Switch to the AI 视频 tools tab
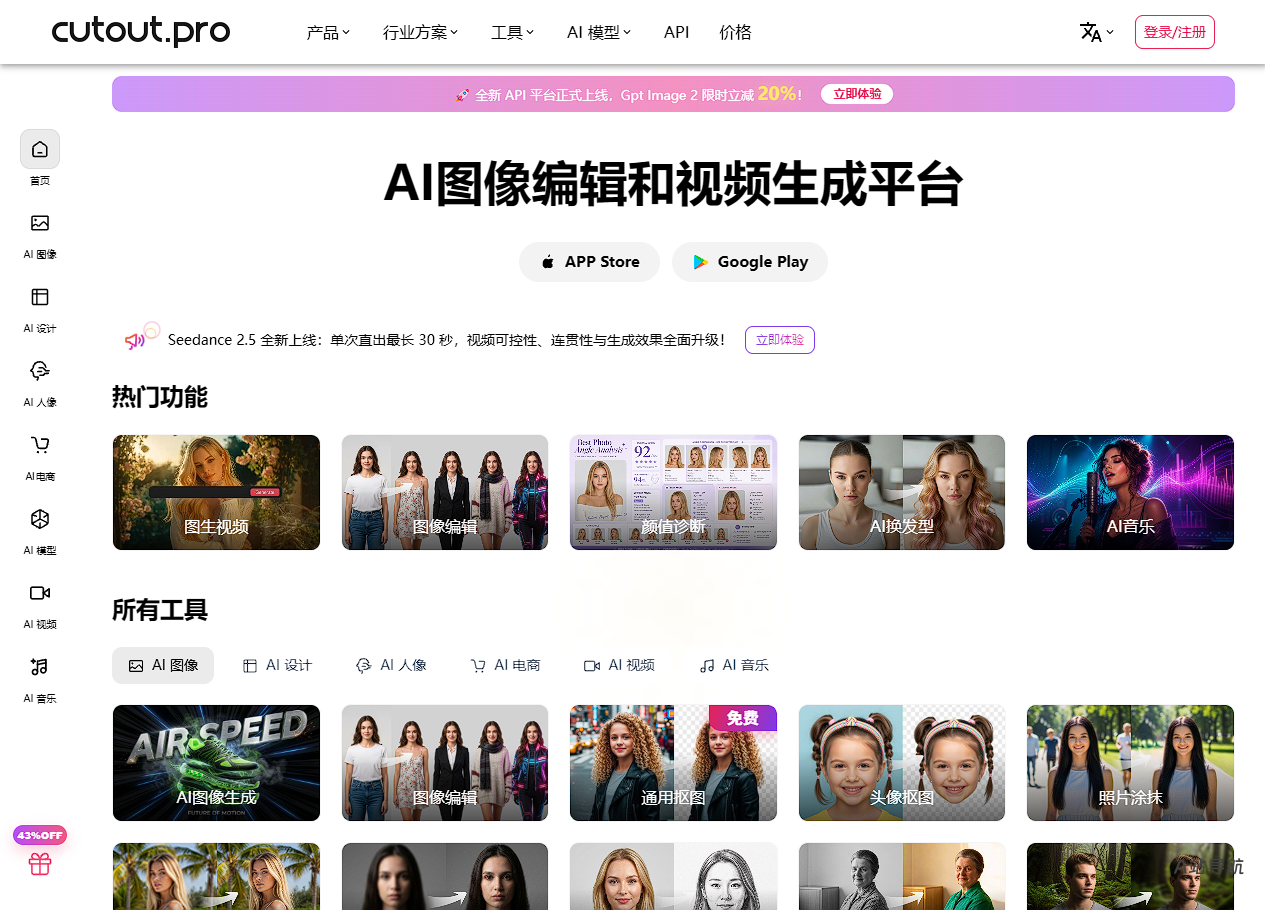This screenshot has height=910, width=1265. tap(620, 665)
